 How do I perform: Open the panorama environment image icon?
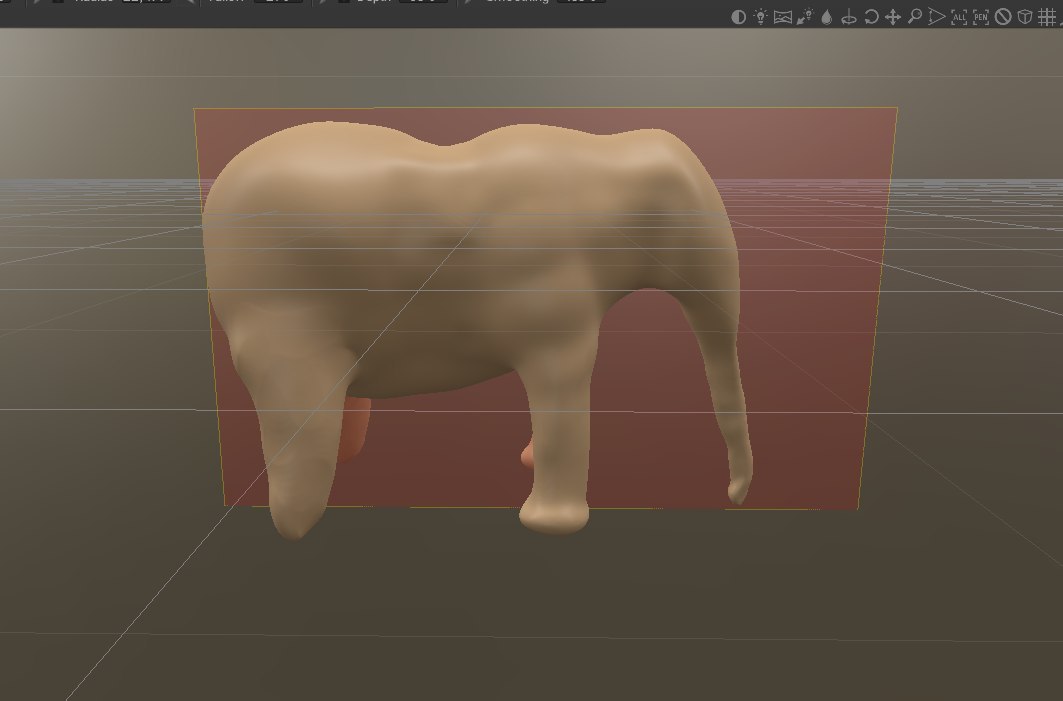coord(782,17)
